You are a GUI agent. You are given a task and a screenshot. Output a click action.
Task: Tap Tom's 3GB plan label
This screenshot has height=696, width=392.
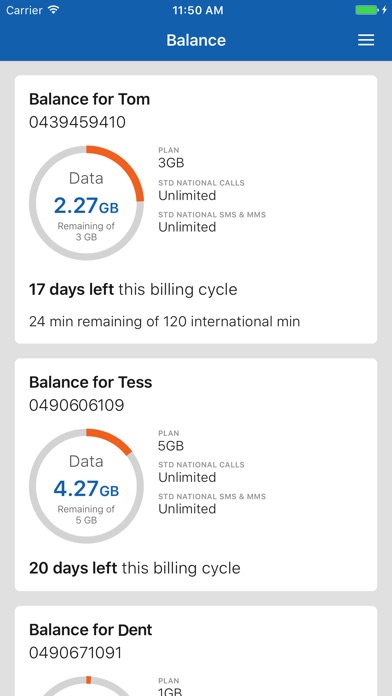171,163
